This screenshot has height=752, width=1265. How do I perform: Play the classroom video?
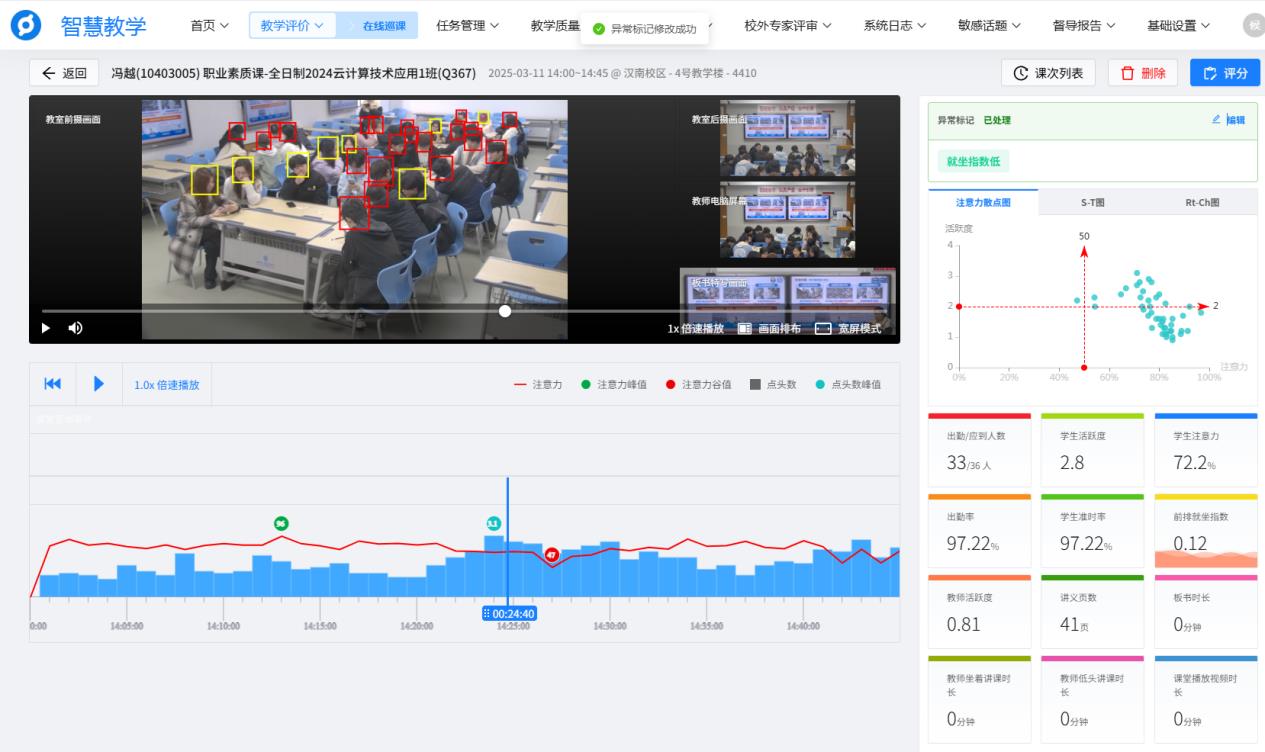pos(45,328)
